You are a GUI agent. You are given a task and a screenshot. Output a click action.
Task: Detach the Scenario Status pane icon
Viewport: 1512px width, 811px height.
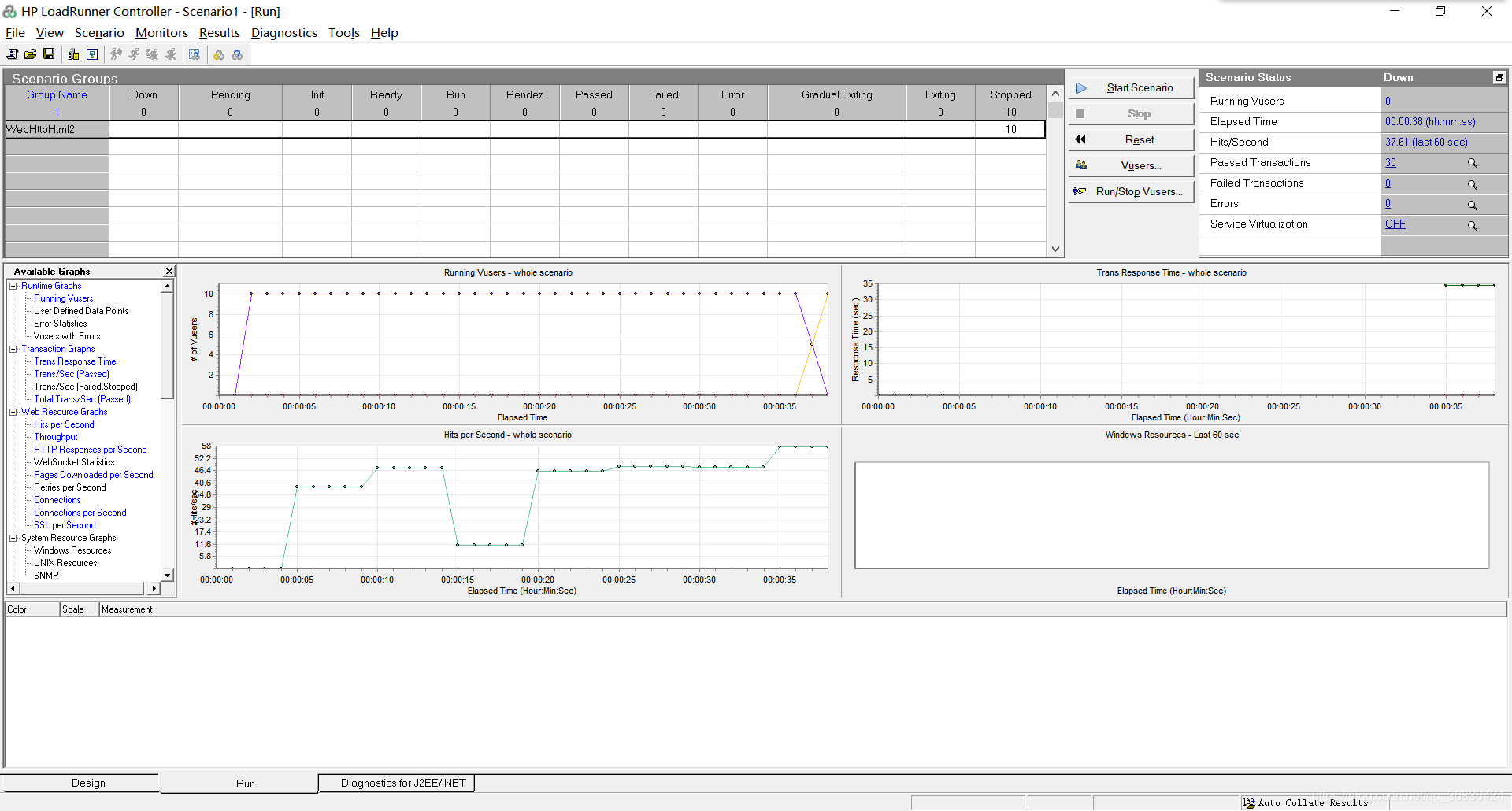coord(1499,77)
